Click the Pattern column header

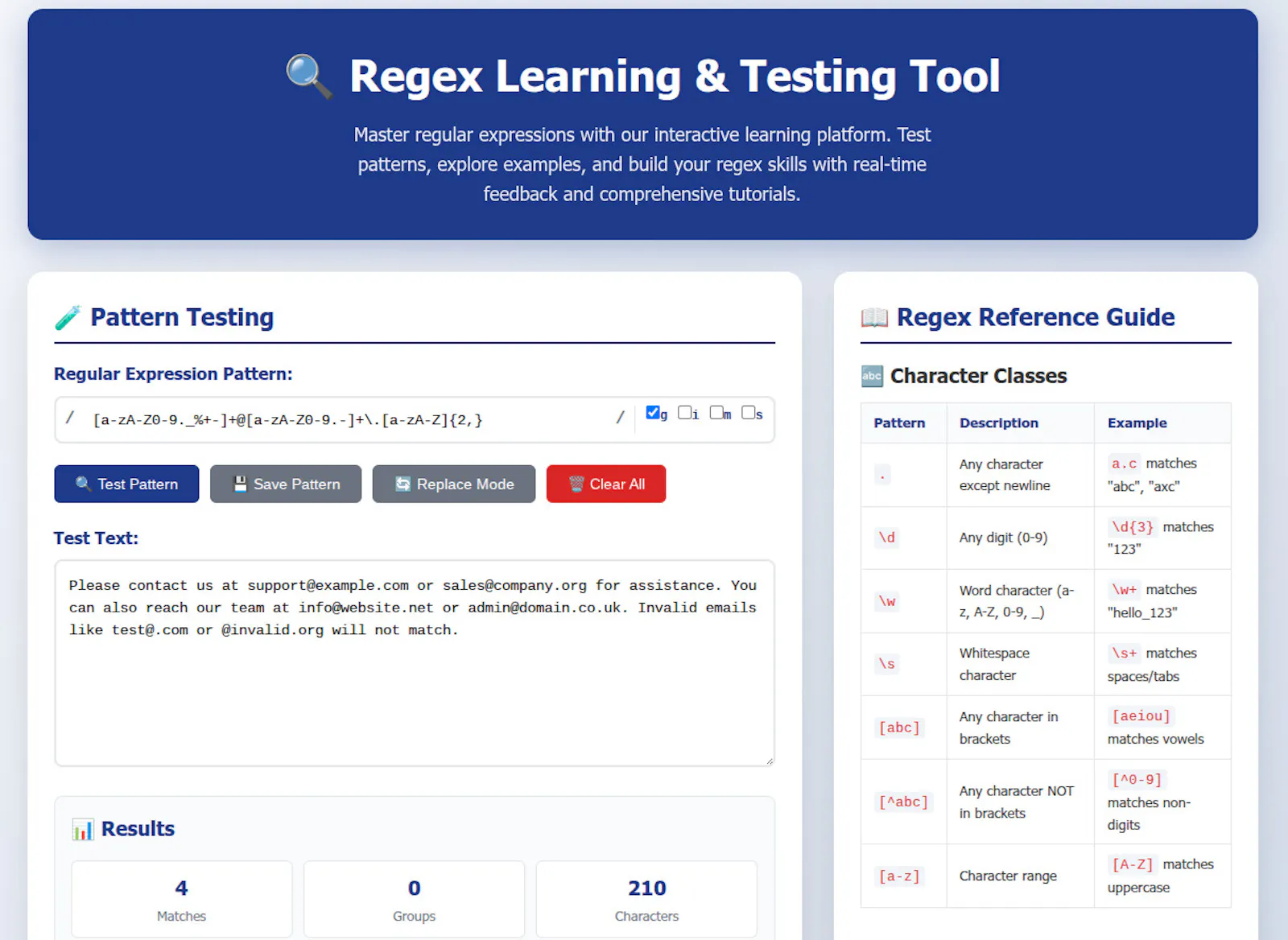903,423
